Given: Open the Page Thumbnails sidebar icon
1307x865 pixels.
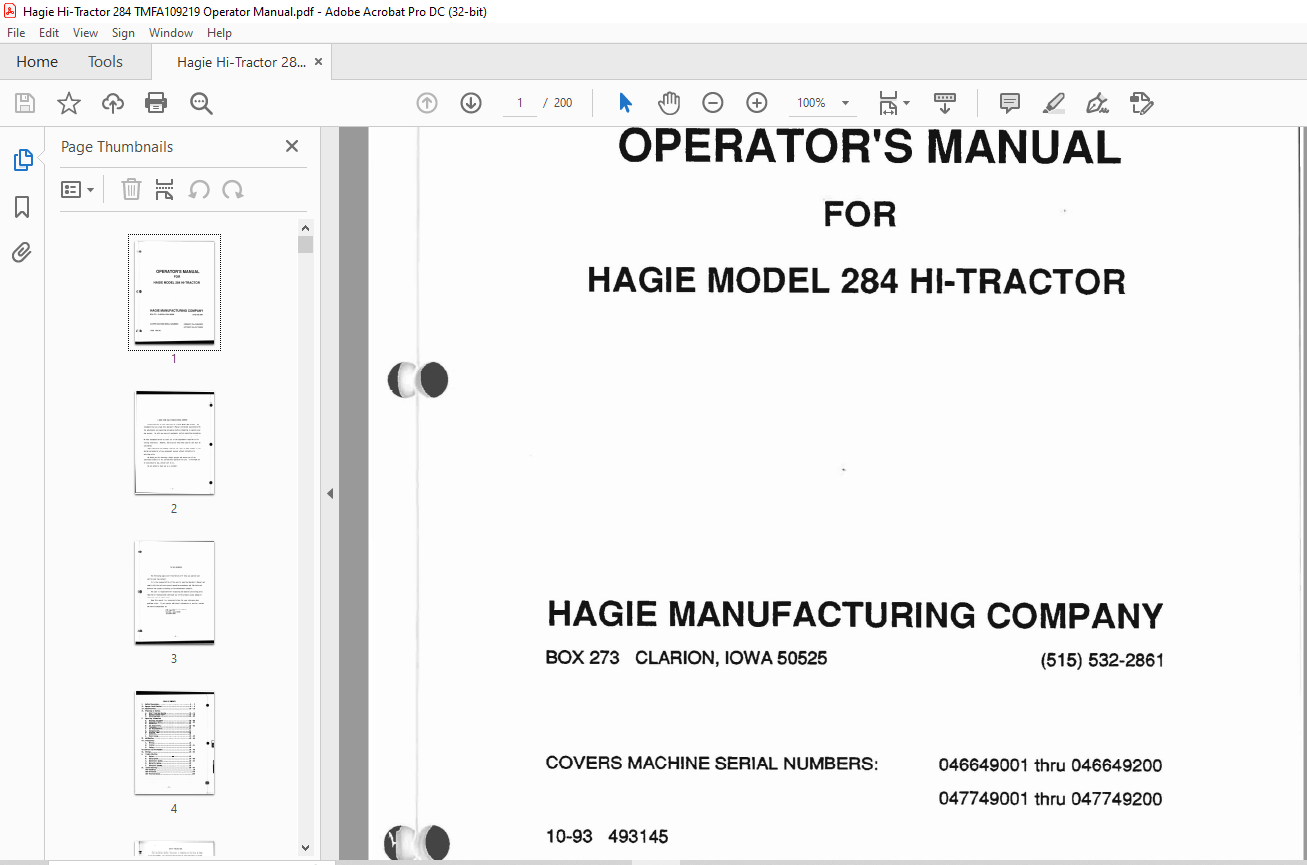Looking at the screenshot, I should [22, 160].
